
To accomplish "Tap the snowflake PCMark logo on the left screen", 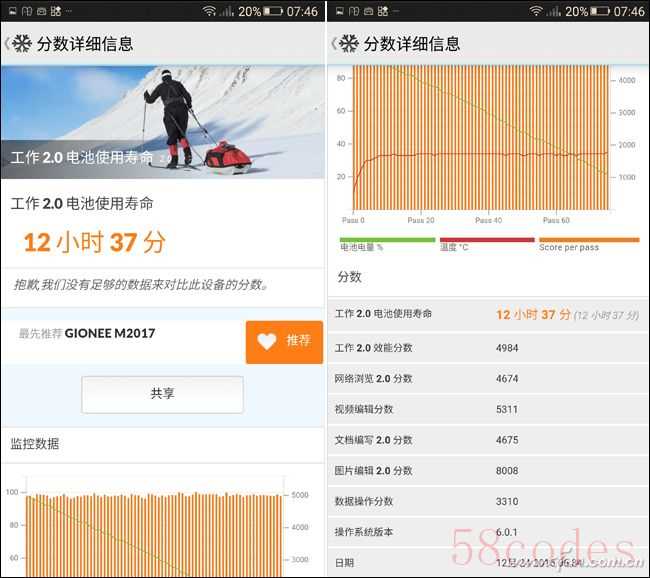I will click(22, 43).
